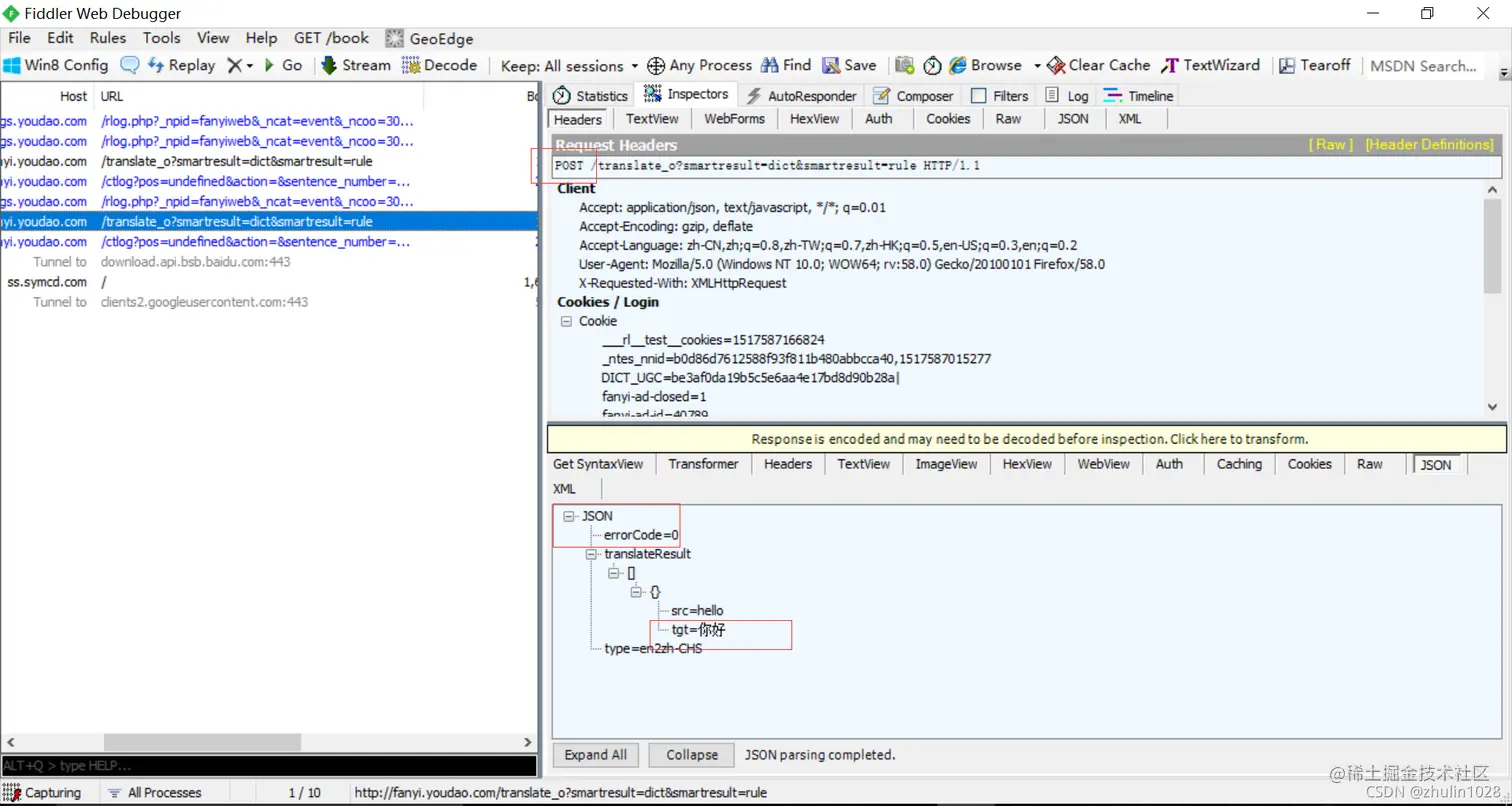Click the camera screenshot icon

coord(905,65)
